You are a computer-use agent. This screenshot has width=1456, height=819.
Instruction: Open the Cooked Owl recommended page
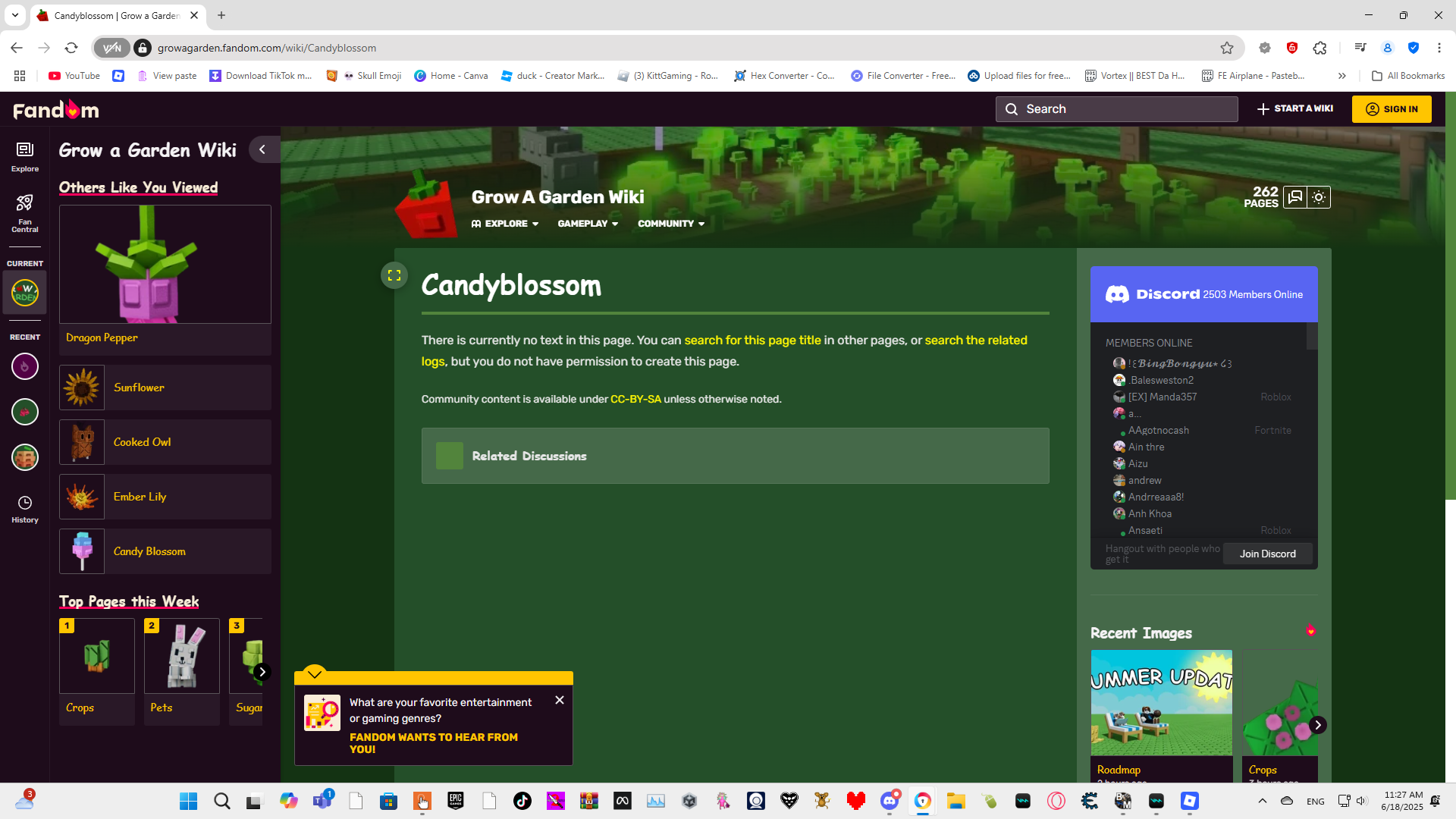[165, 442]
